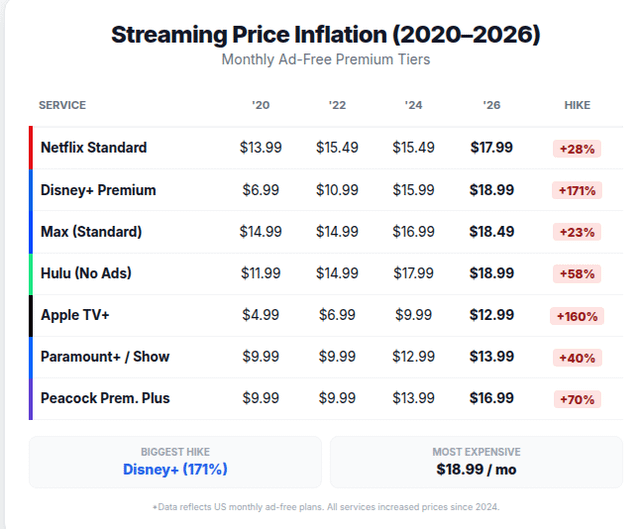The width and height of the screenshot is (640, 529).
Task: Click the Most Expensive $18.99 / mo card
Action: pos(476,462)
